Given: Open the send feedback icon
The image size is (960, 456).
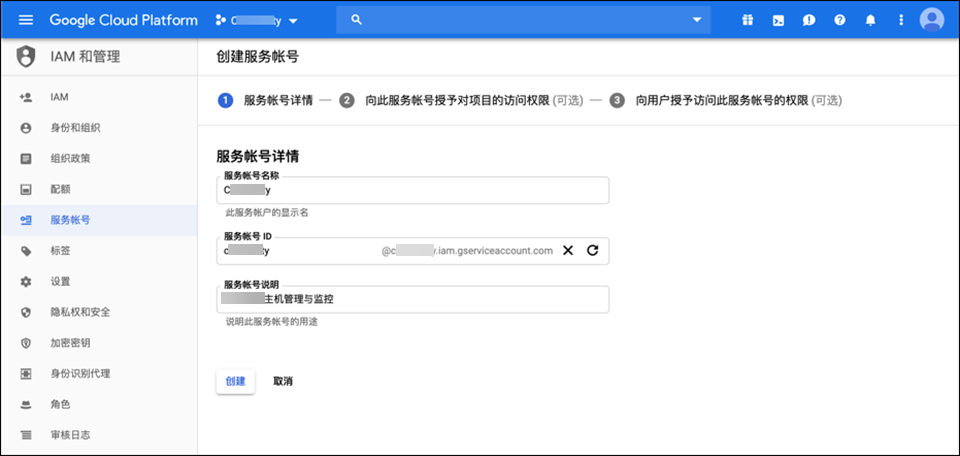Looking at the screenshot, I should click(x=809, y=20).
